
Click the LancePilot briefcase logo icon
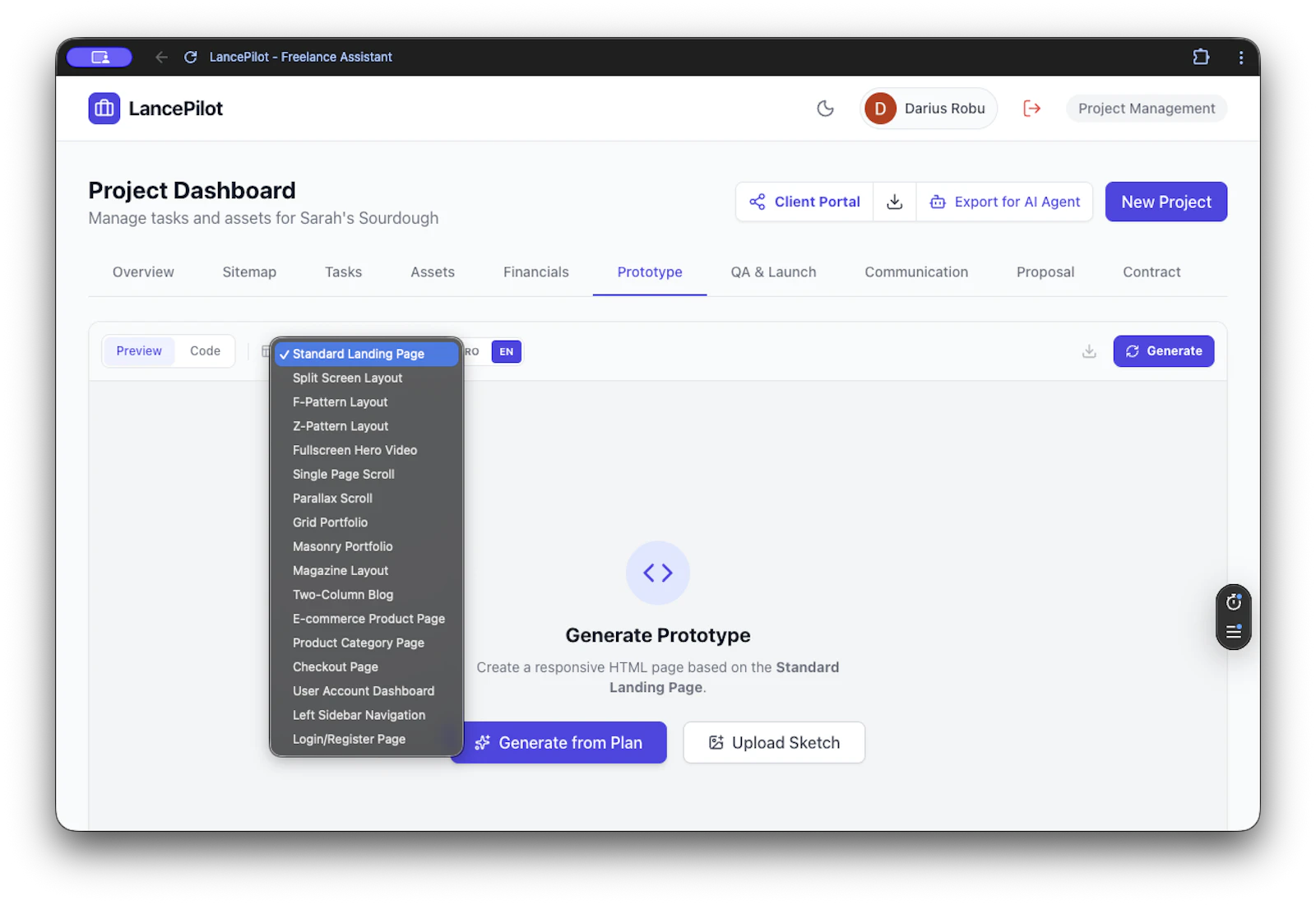tap(104, 109)
